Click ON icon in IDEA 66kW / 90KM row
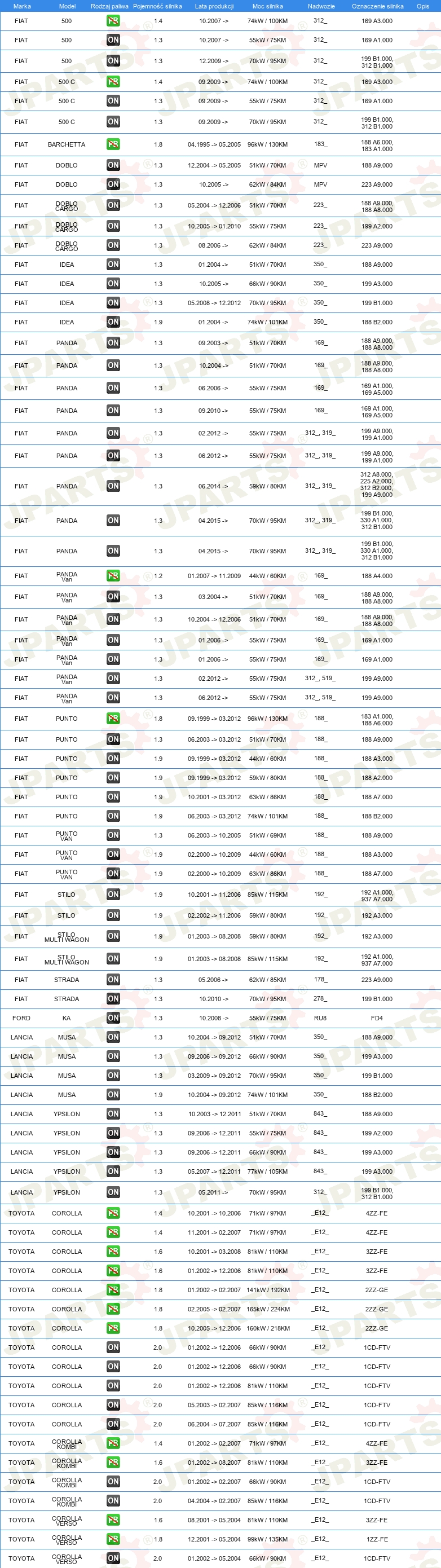The image size is (441, 1568). (113, 283)
